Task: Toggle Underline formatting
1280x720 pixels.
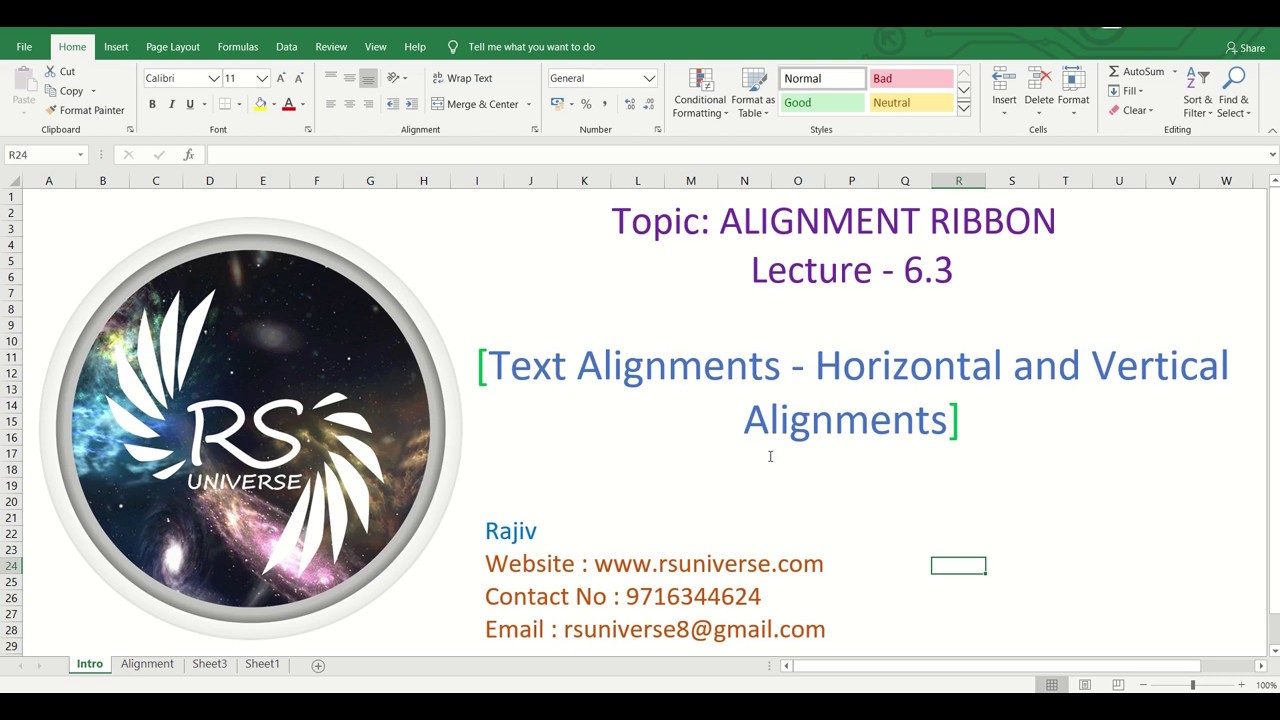Action: (x=189, y=104)
